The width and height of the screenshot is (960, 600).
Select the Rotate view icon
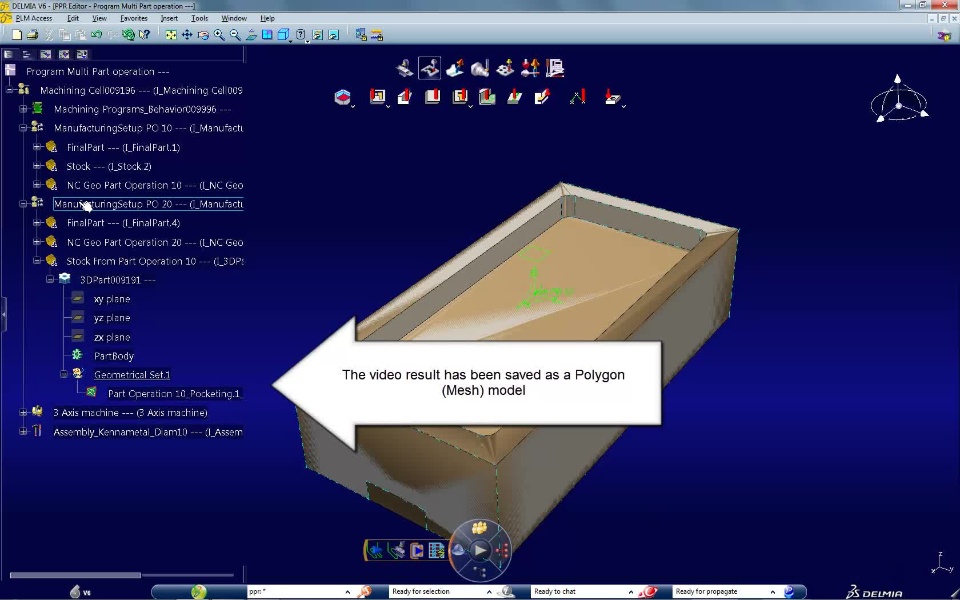point(203,35)
